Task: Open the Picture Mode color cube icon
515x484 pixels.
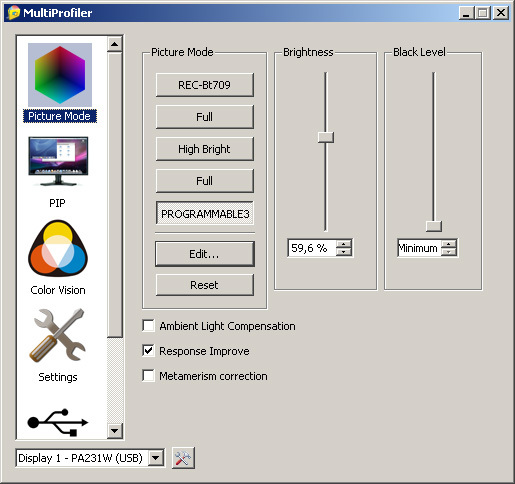Action: [60, 75]
